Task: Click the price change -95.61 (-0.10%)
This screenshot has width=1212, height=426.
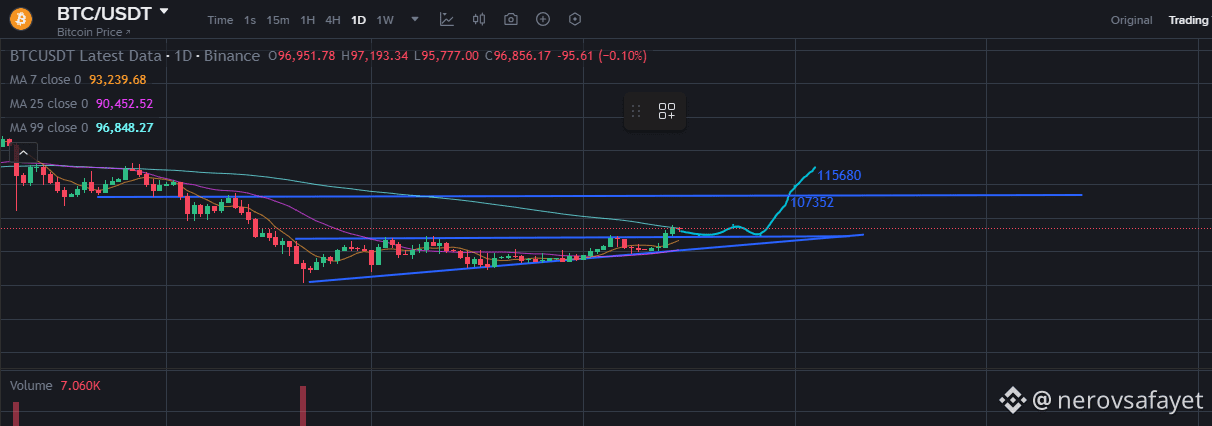Action: 602,55
